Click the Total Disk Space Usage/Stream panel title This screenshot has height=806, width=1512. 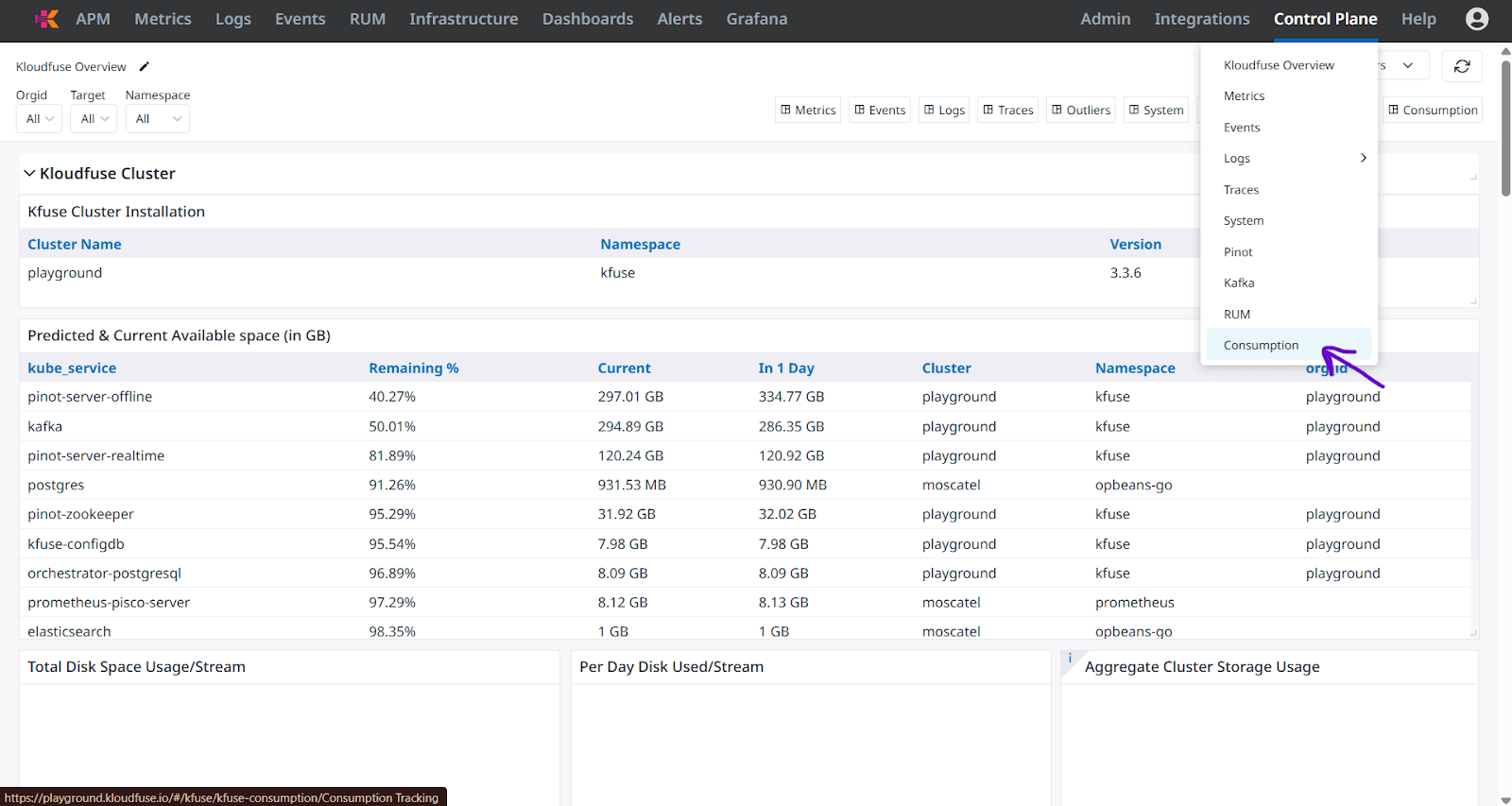[x=136, y=667]
